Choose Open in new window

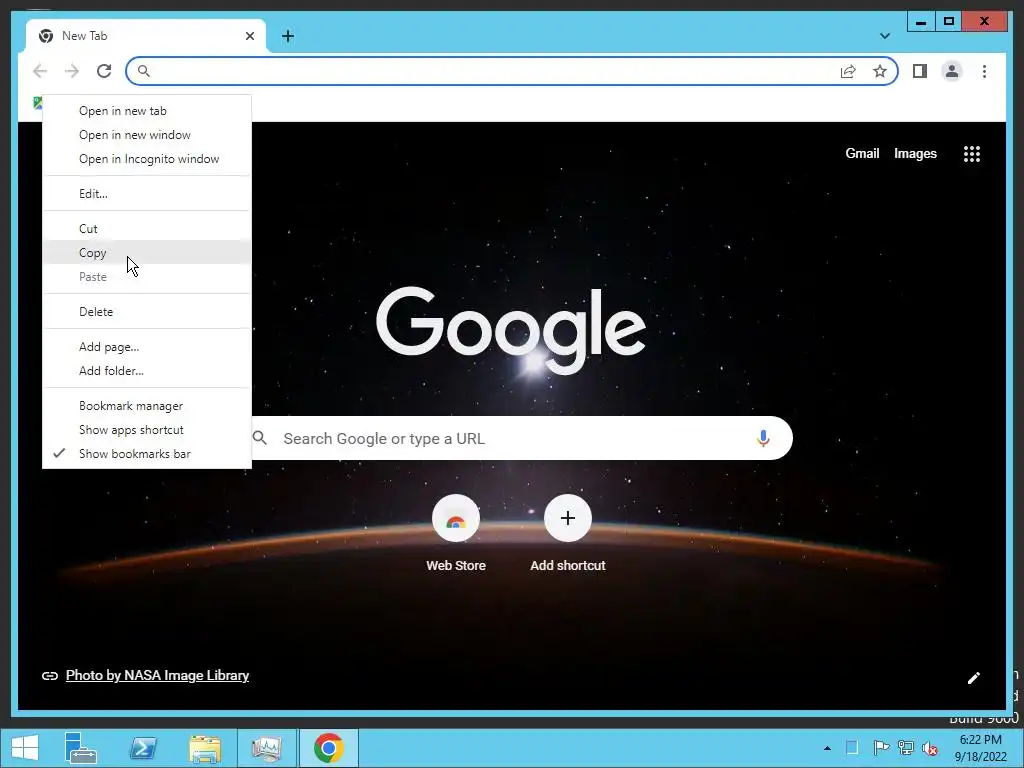pos(147,135)
